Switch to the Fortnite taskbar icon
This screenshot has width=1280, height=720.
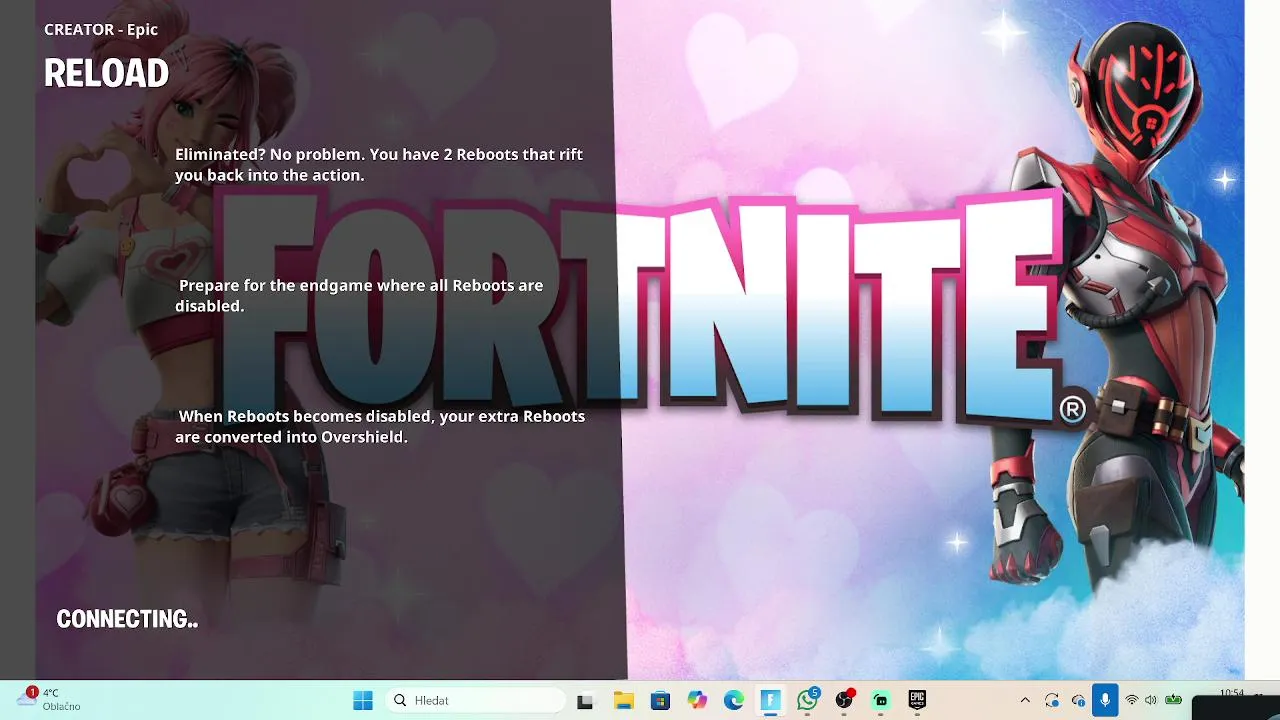pyautogui.click(x=770, y=701)
